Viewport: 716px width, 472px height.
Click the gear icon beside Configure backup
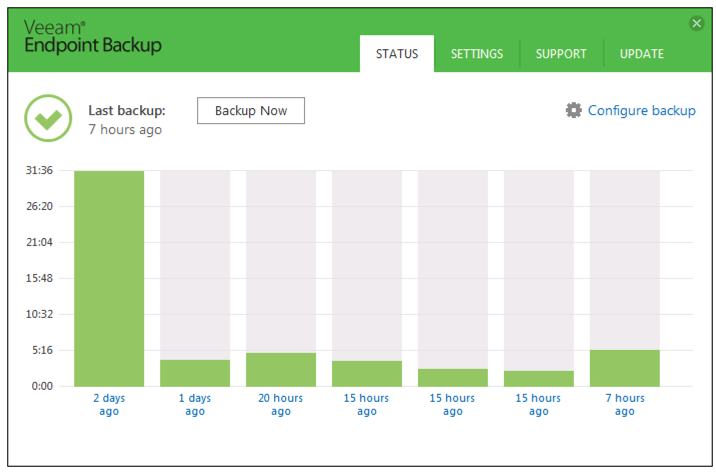(574, 110)
